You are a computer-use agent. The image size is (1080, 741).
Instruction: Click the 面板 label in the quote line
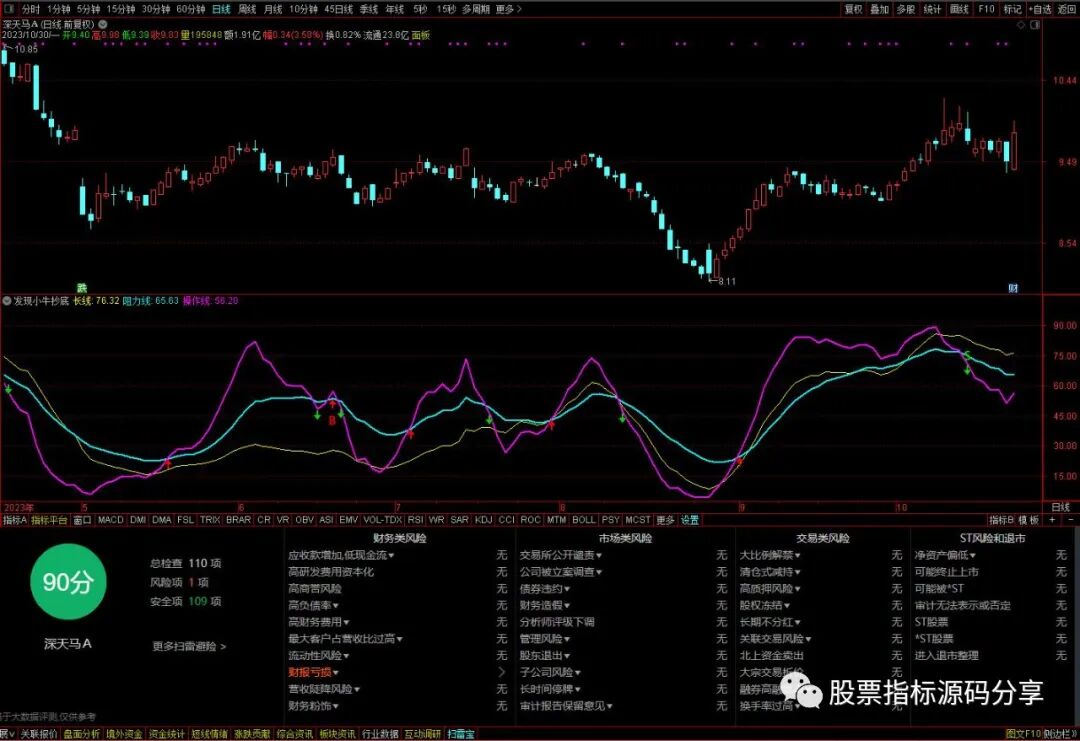point(421,35)
